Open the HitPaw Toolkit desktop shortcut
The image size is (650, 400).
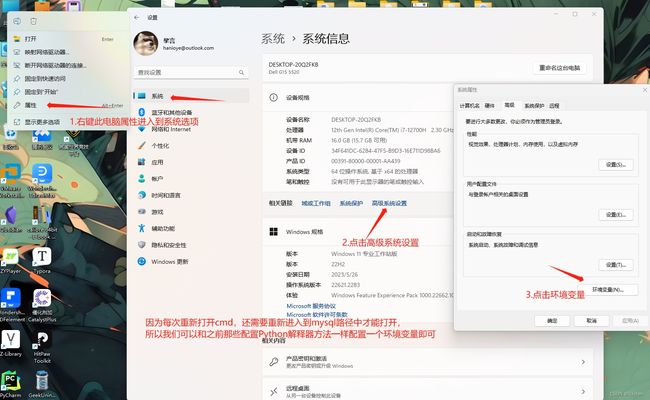[42, 347]
